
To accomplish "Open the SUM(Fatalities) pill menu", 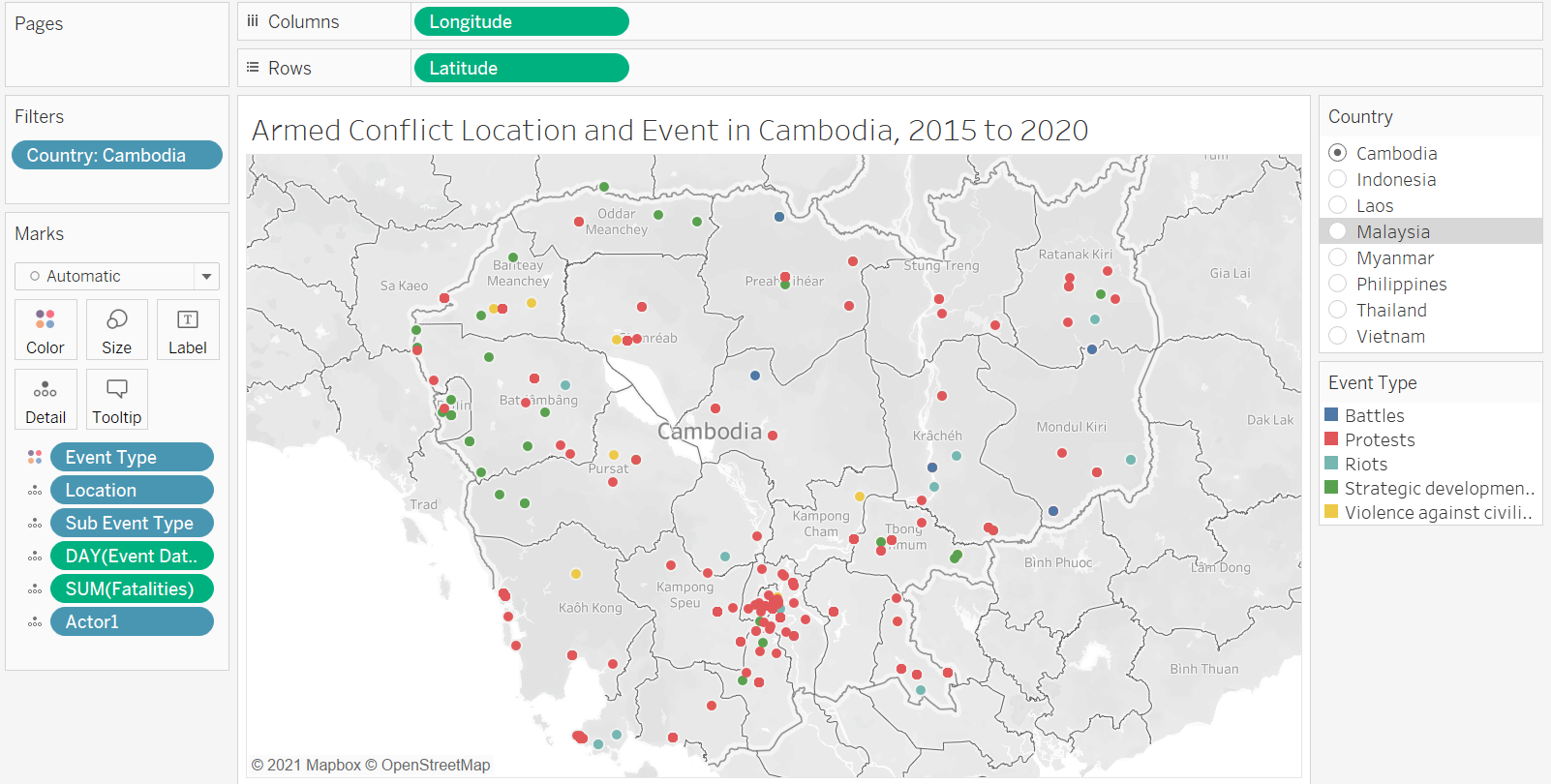I will click(x=132, y=588).
